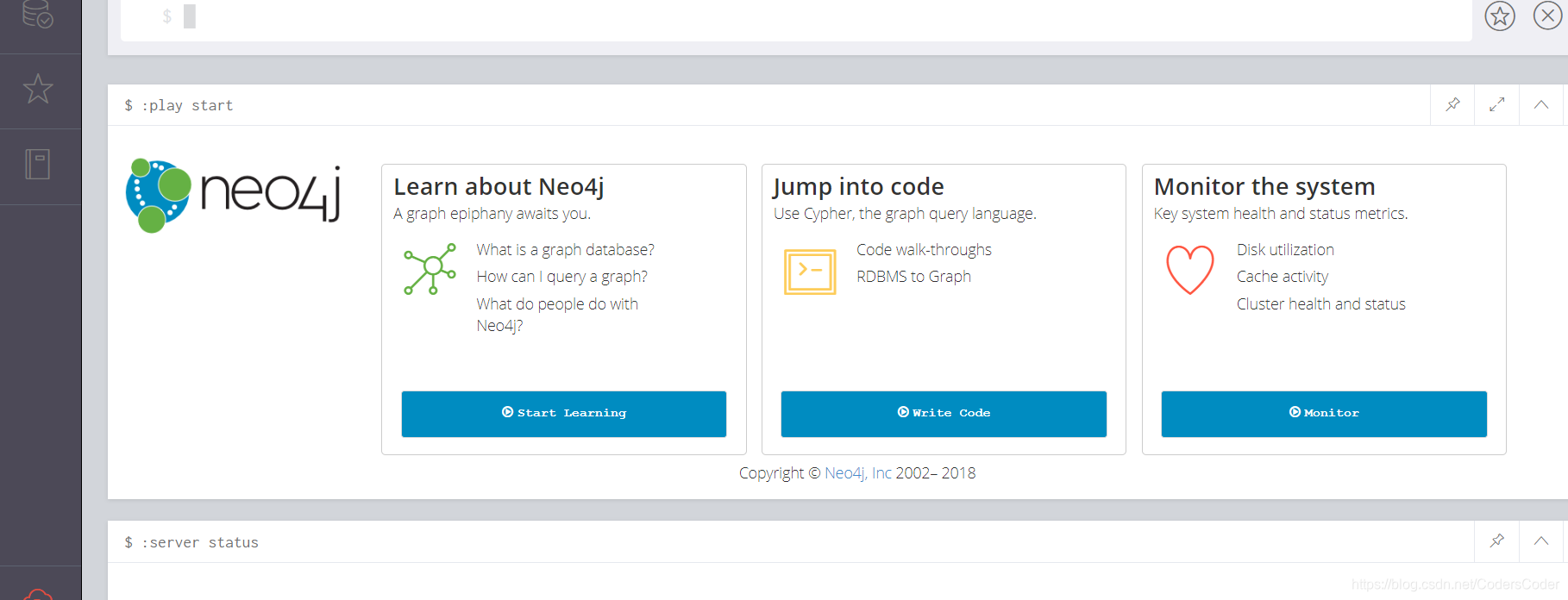Viewport: 1568px width, 600px height.
Task: Click Start Learning button
Action: tap(564, 414)
